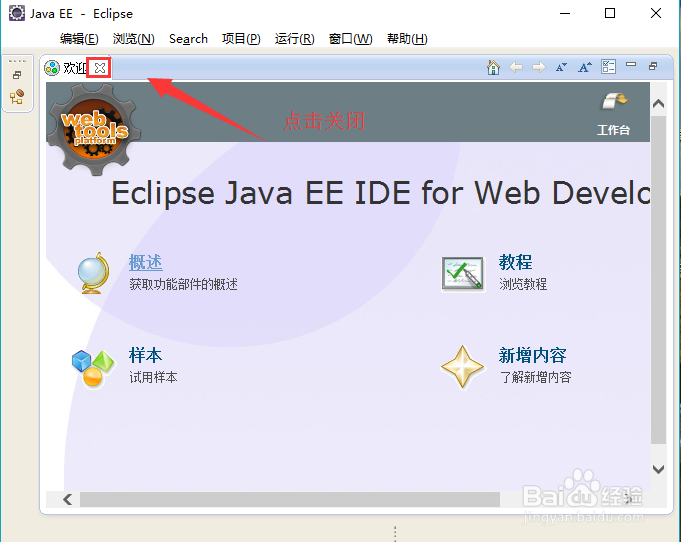Screen dimensions: 681x542
Task: Click 获取功能部件的概述 description text
Action: pos(183,284)
